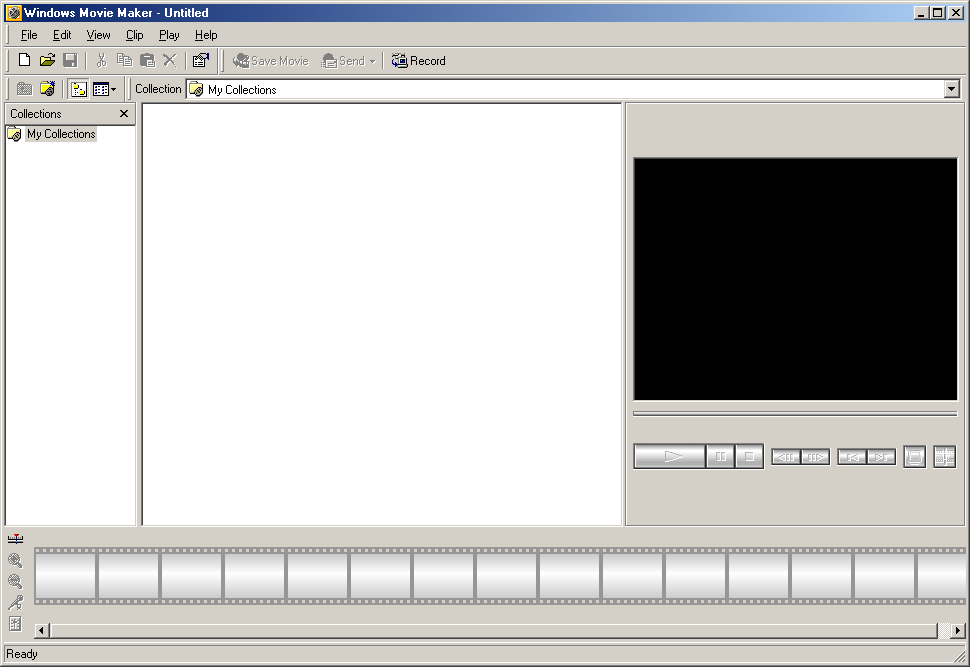Click the Up One Level folder icon

coord(24,89)
